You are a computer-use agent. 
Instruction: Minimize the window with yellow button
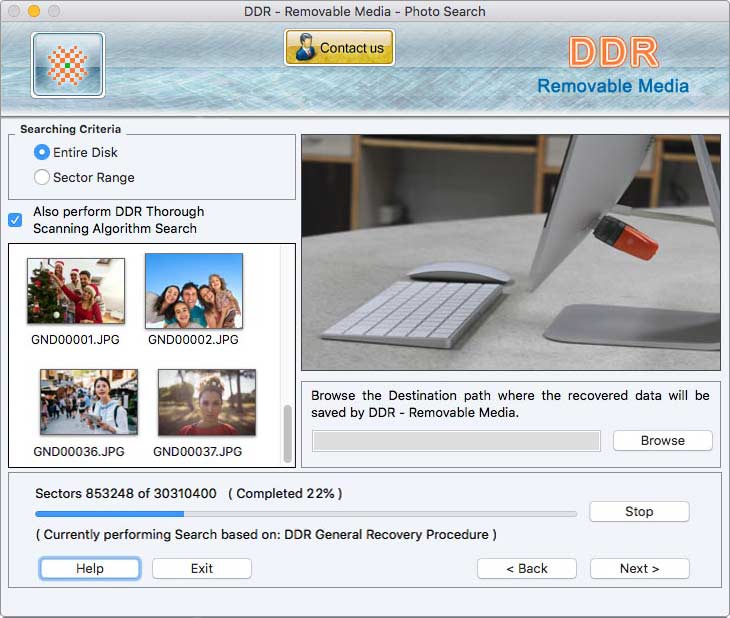34,11
